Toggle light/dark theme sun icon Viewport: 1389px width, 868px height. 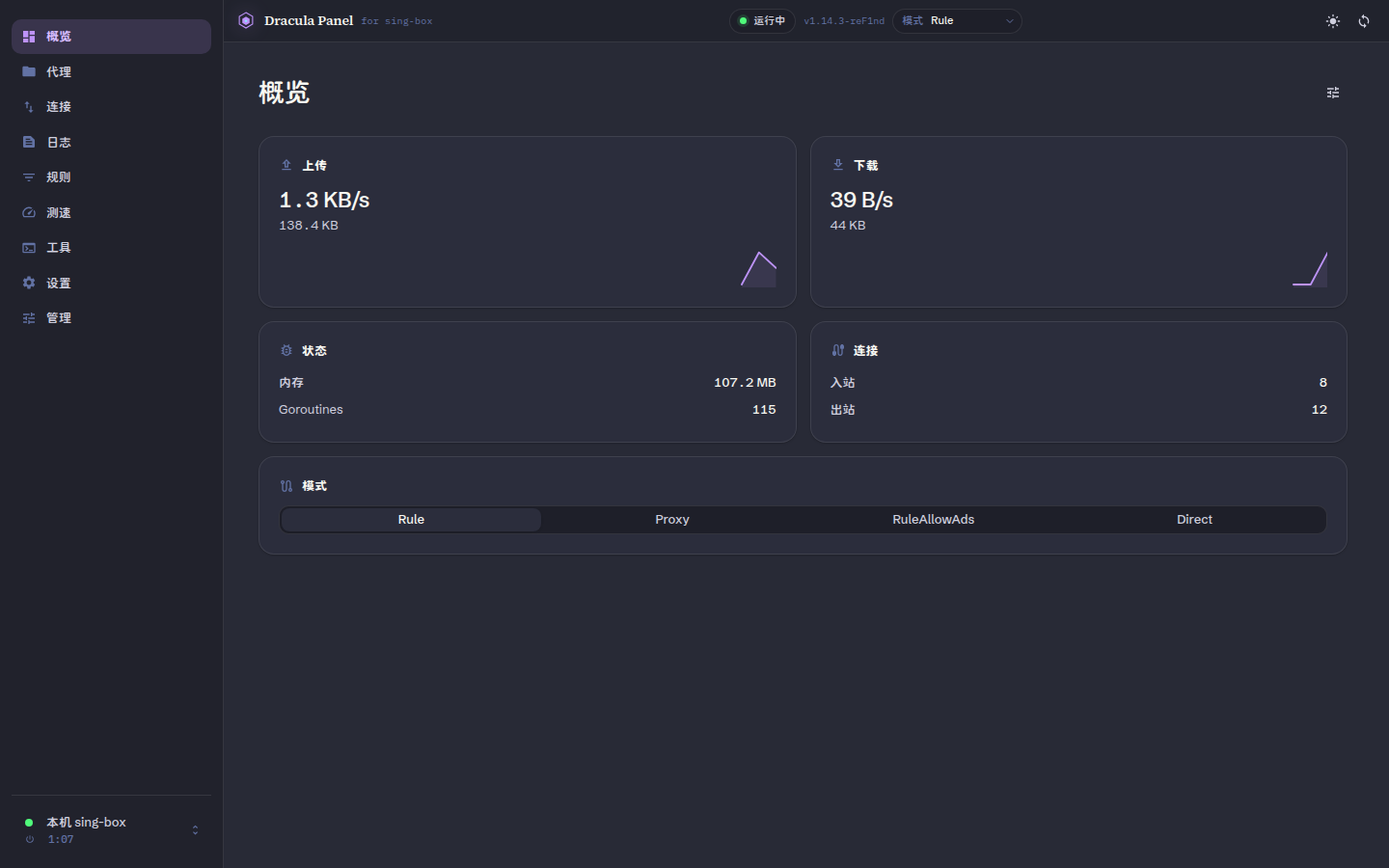1333,21
